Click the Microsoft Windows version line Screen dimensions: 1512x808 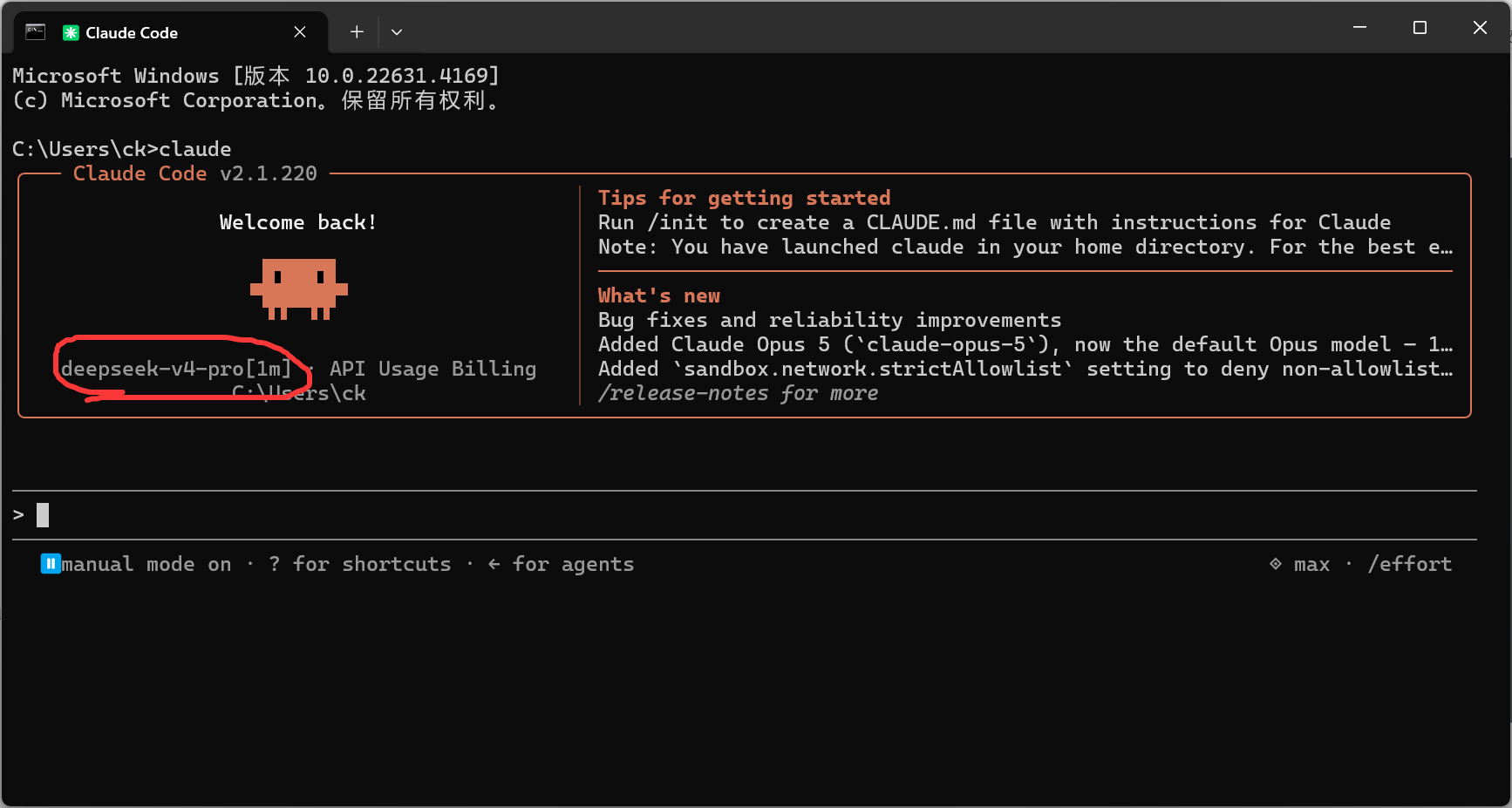click(256, 76)
